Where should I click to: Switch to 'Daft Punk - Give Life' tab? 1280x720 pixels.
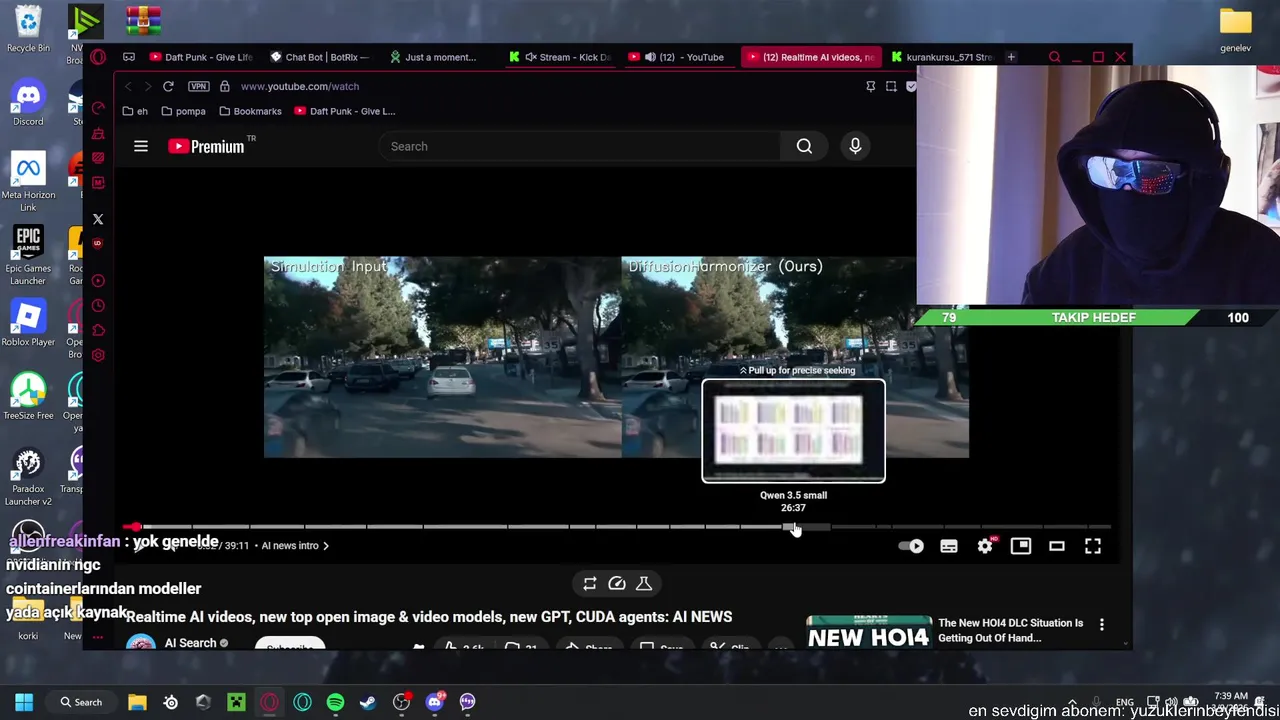[x=201, y=57]
